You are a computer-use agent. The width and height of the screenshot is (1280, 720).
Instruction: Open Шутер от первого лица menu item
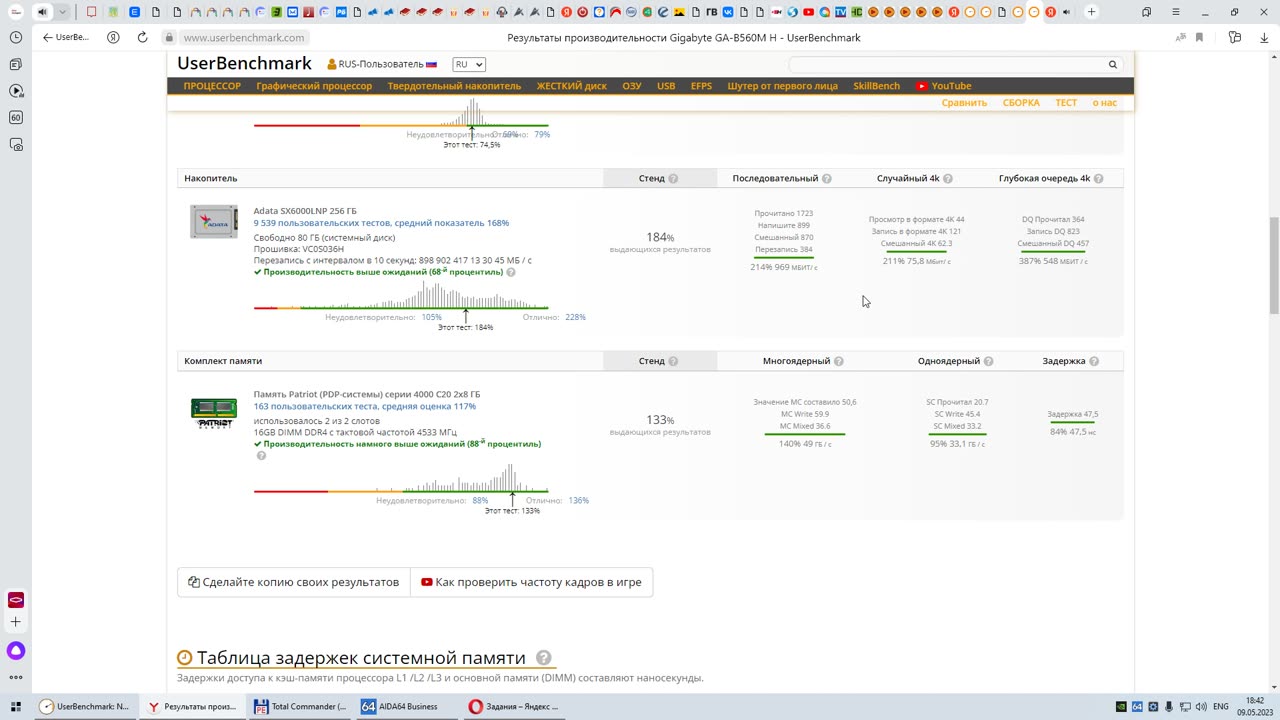782,86
